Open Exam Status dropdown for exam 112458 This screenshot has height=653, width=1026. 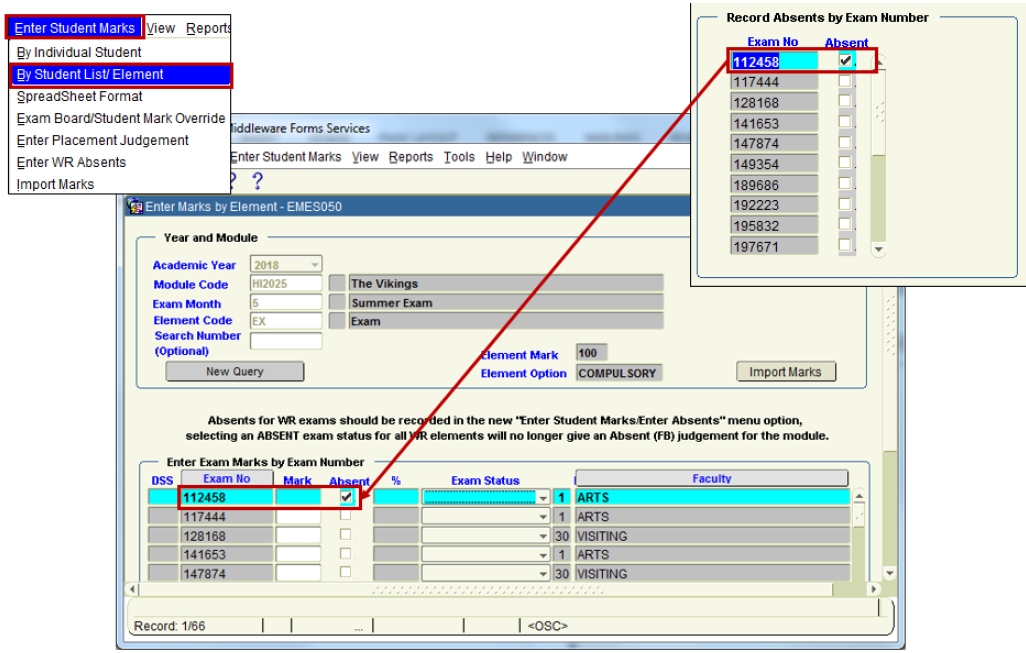(x=543, y=497)
